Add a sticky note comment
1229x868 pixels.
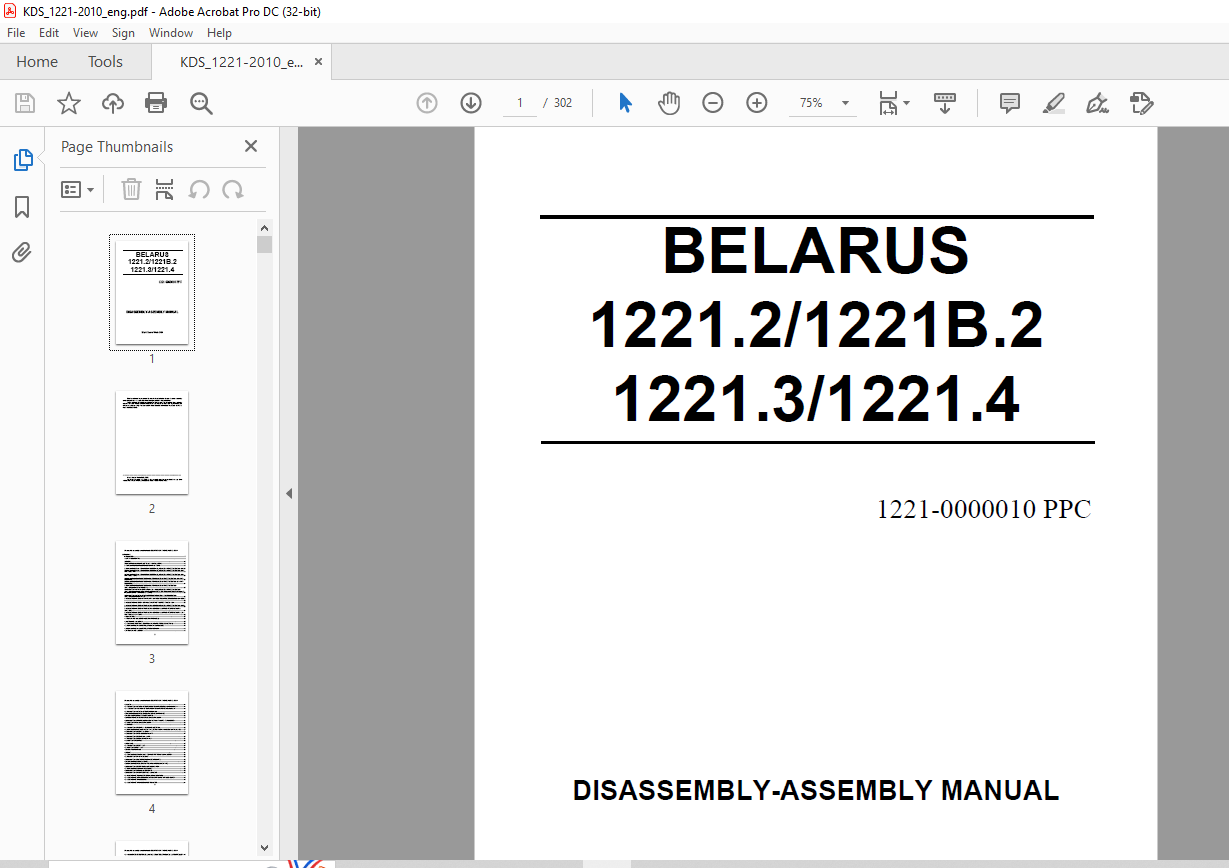[x=1010, y=103]
